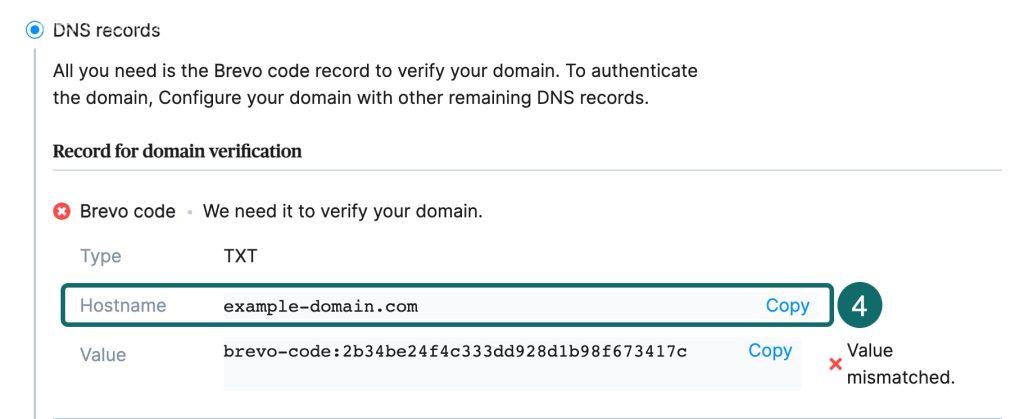Copy the Hostname value
The image size is (1024, 419).
[787, 306]
